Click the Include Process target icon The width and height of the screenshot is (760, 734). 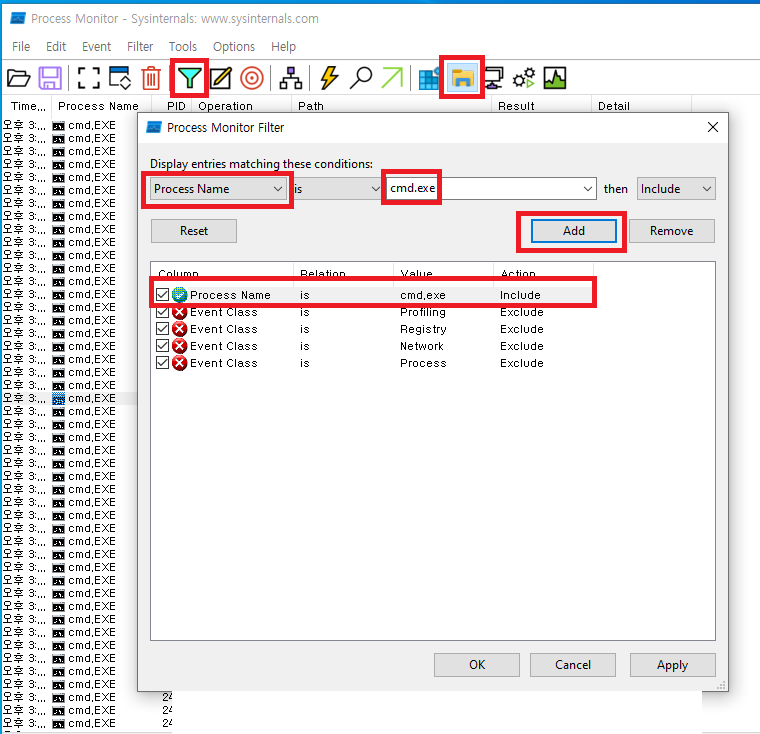[x=252, y=78]
